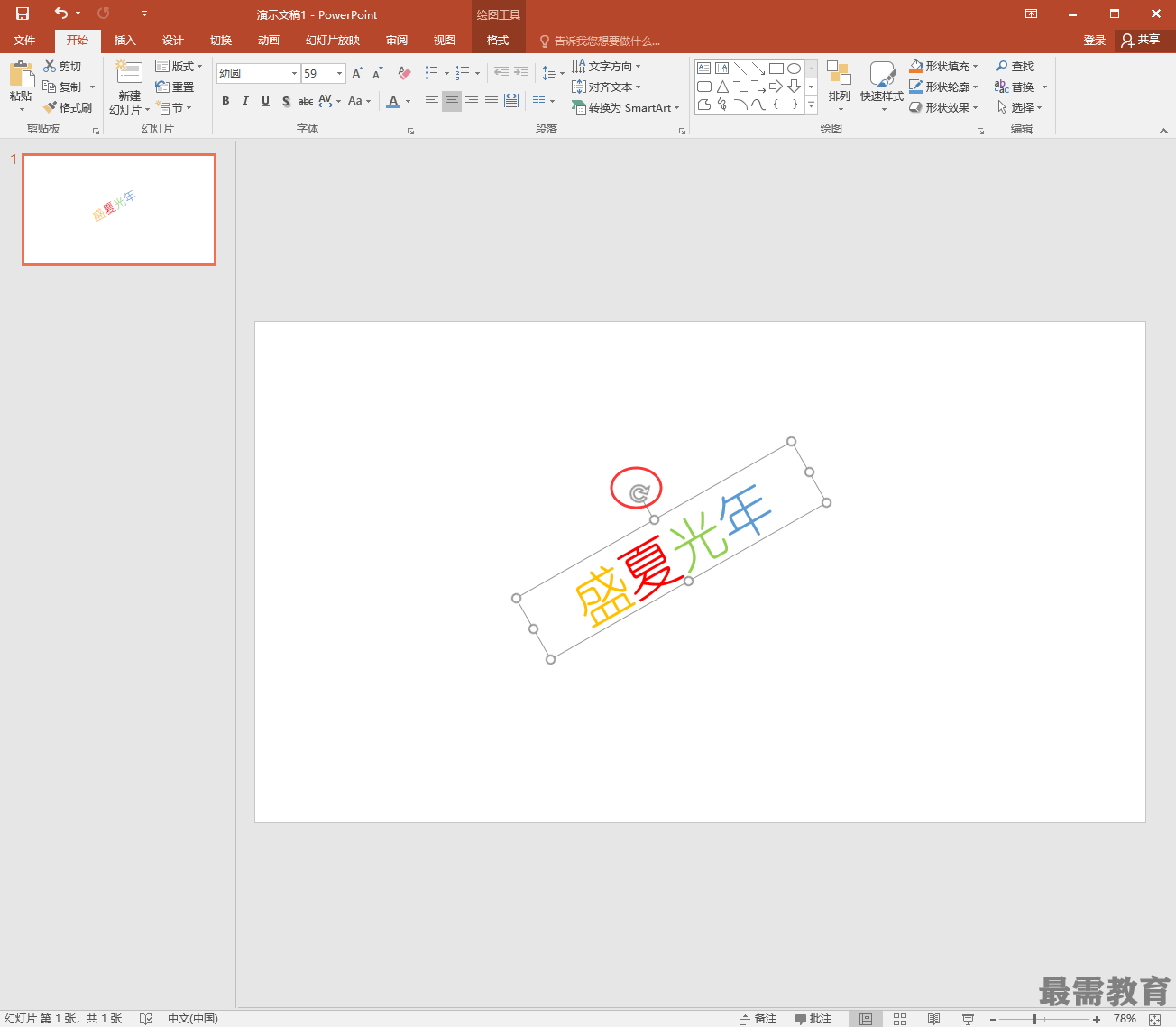
Task: Click the Save icon in title bar
Action: (x=23, y=14)
